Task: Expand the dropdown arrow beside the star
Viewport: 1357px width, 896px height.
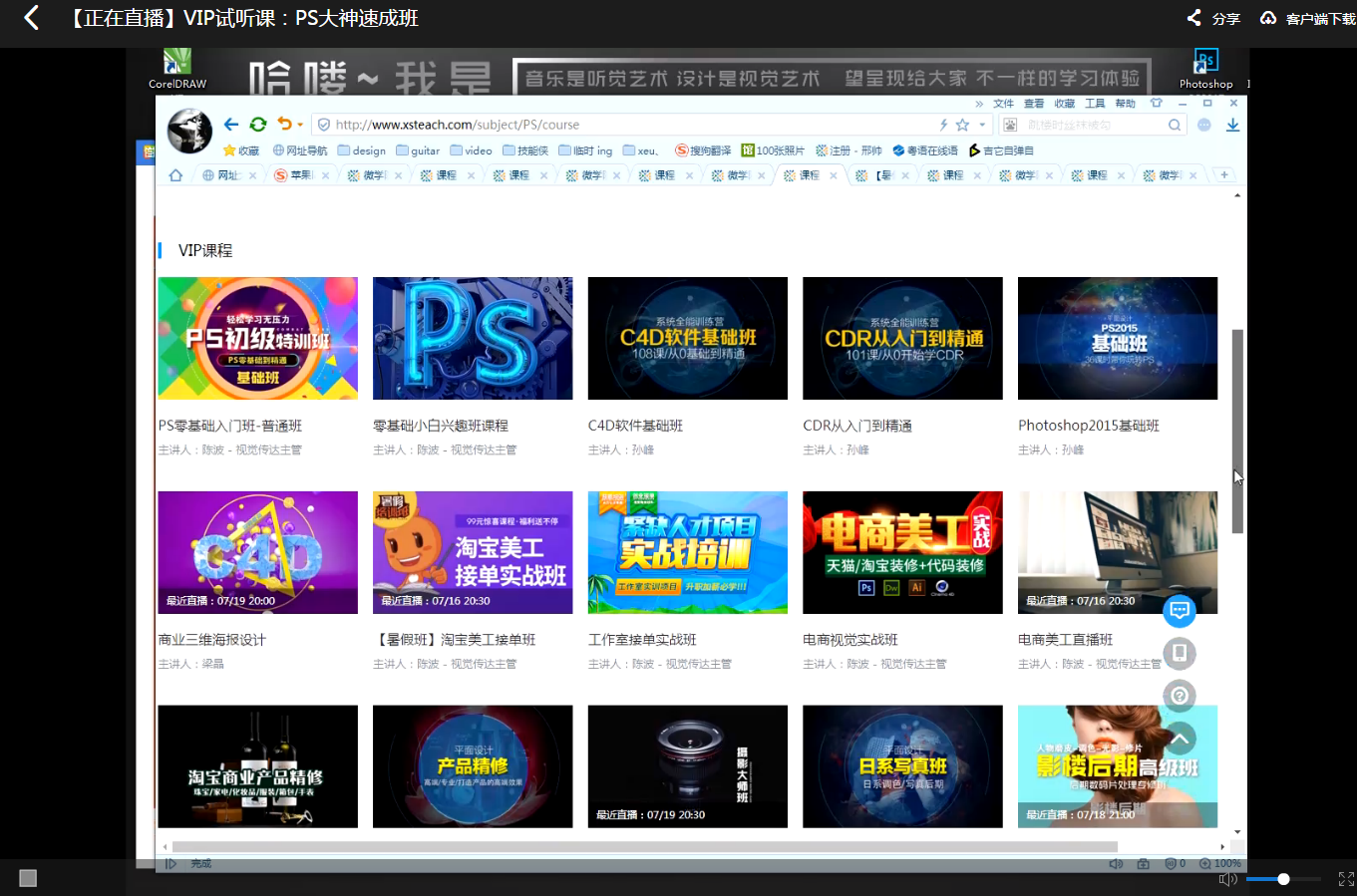Action: pyautogui.click(x=982, y=126)
